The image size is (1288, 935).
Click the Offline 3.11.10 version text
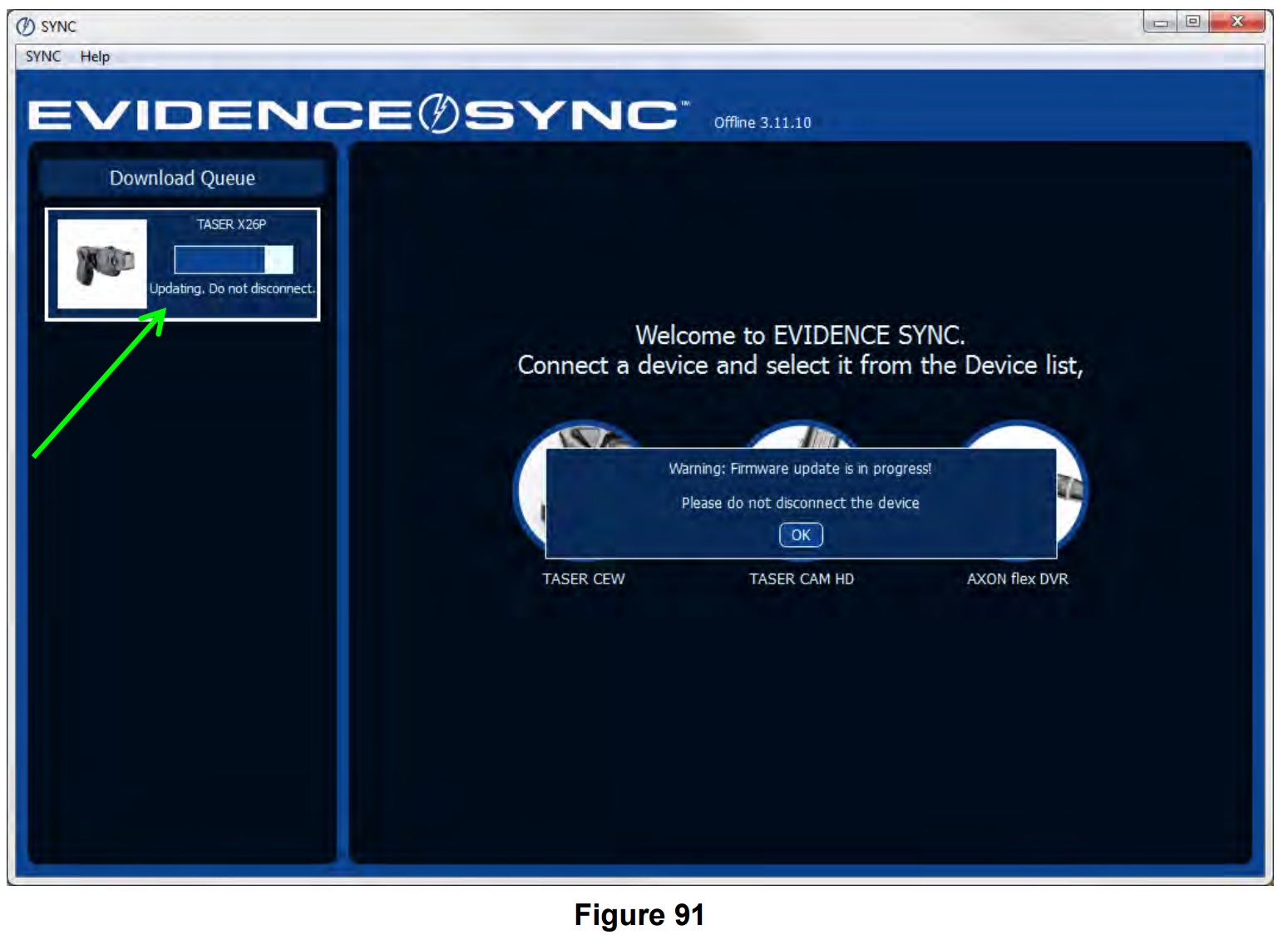point(762,123)
